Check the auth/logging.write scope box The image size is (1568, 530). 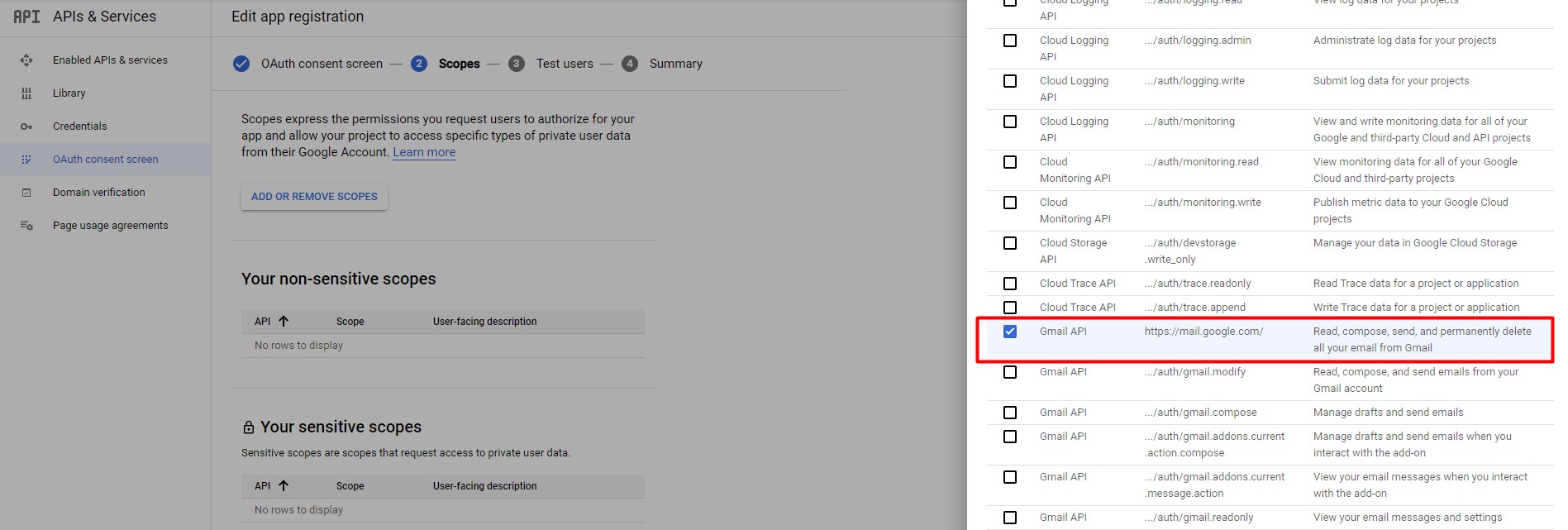pyautogui.click(x=1010, y=81)
